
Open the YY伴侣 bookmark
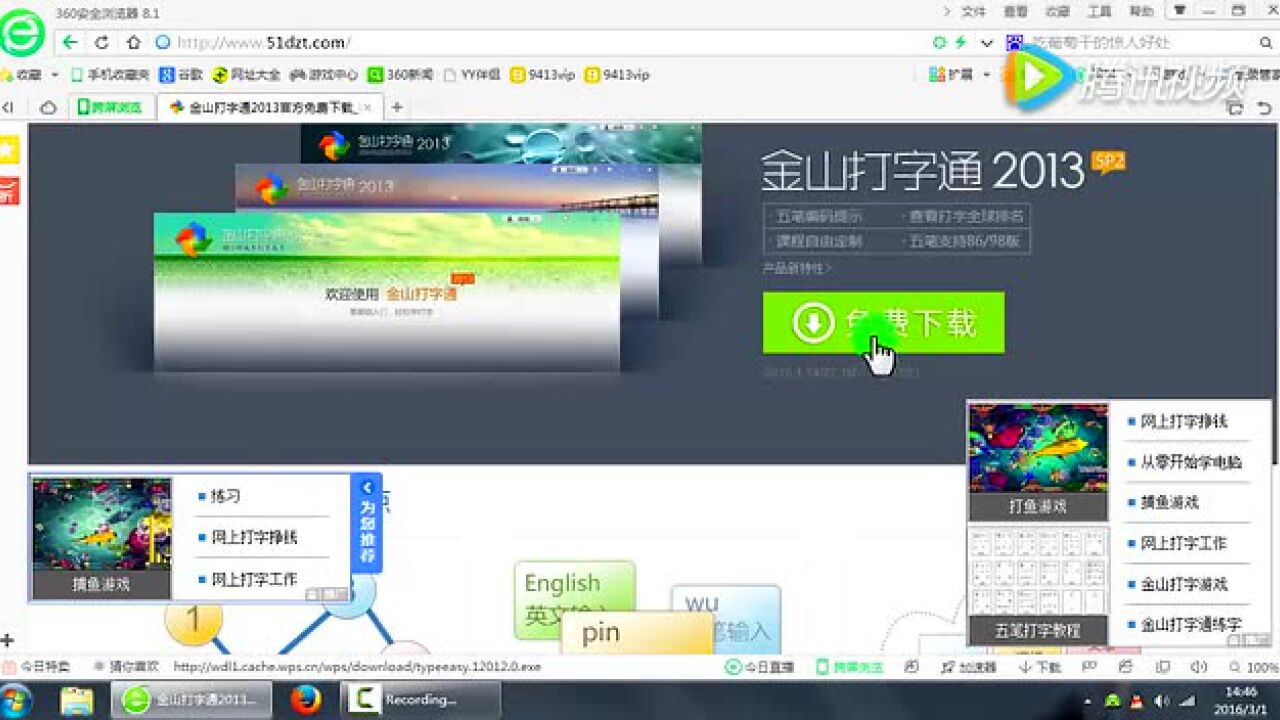tap(471, 75)
